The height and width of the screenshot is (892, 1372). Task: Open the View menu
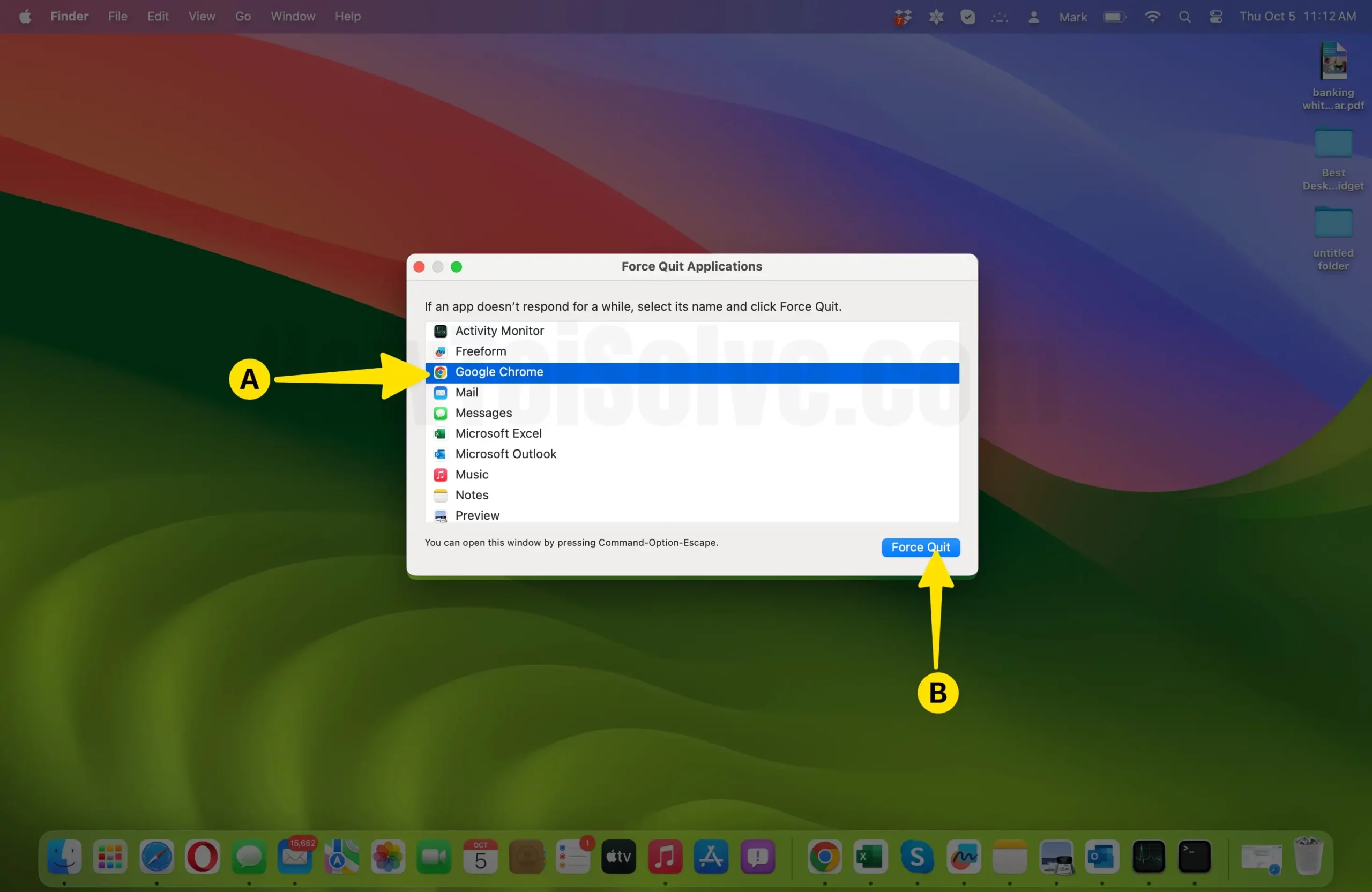tap(202, 17)
